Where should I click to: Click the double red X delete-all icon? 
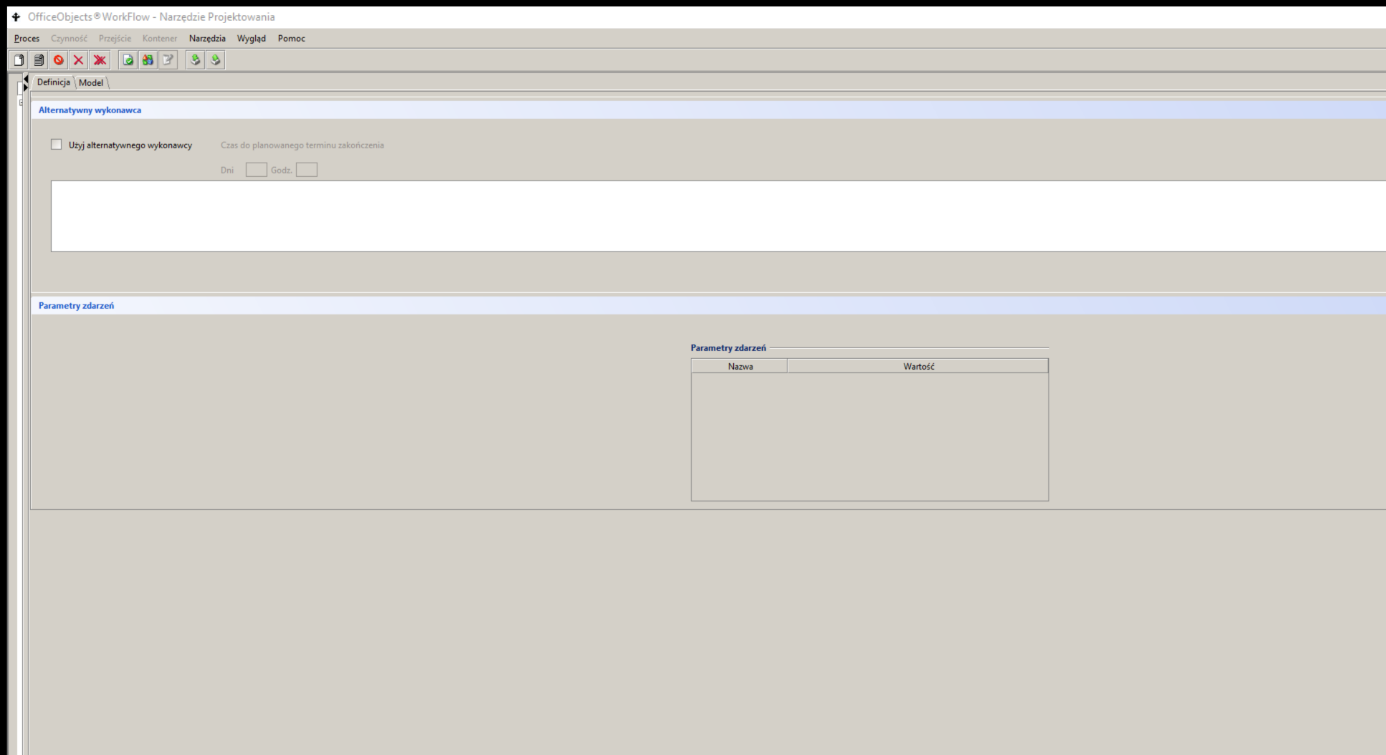pos(99,60)
